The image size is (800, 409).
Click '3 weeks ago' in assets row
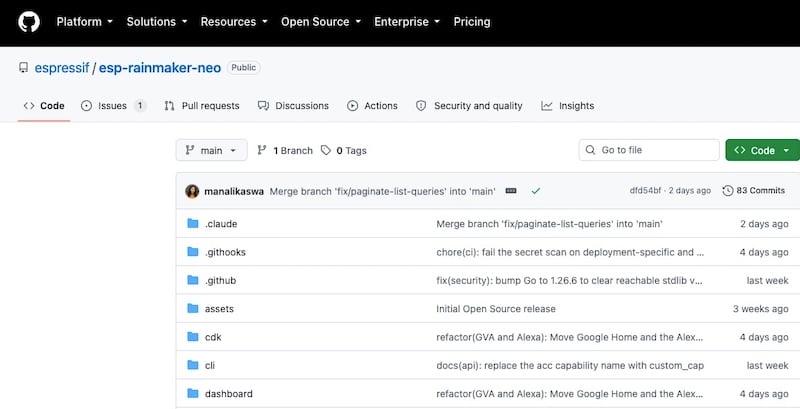tap(761, 309)
